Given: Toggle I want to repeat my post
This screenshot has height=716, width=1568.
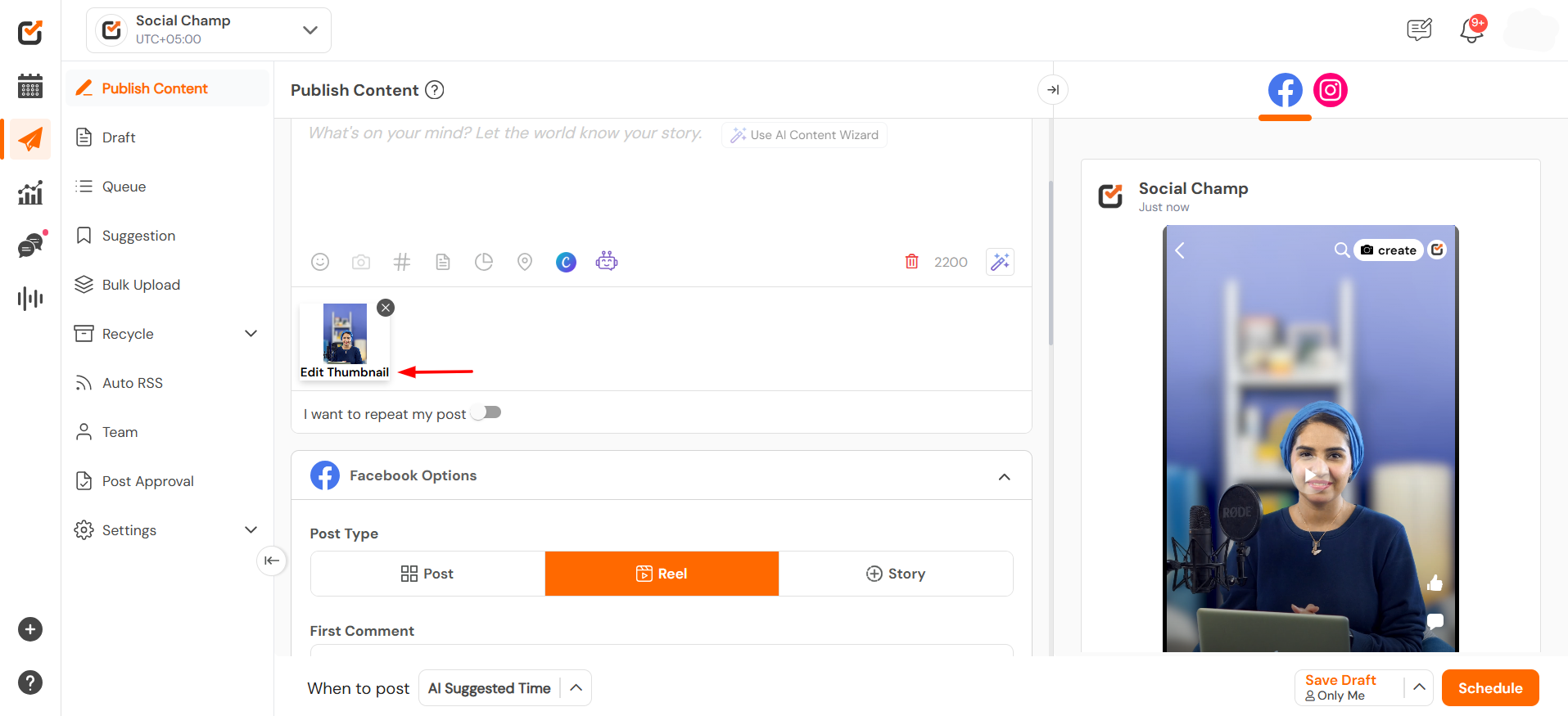Looking at the screenshot, I should click(x=486, y=412).
